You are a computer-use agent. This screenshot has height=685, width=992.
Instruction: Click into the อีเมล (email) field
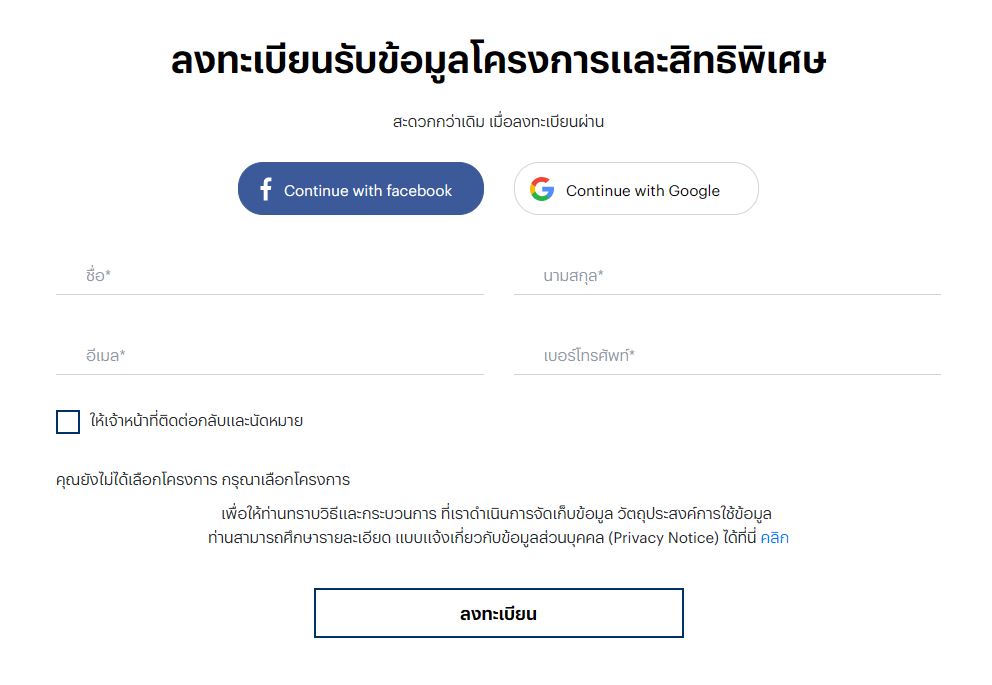pyautogui.click(x=270, y=356)
